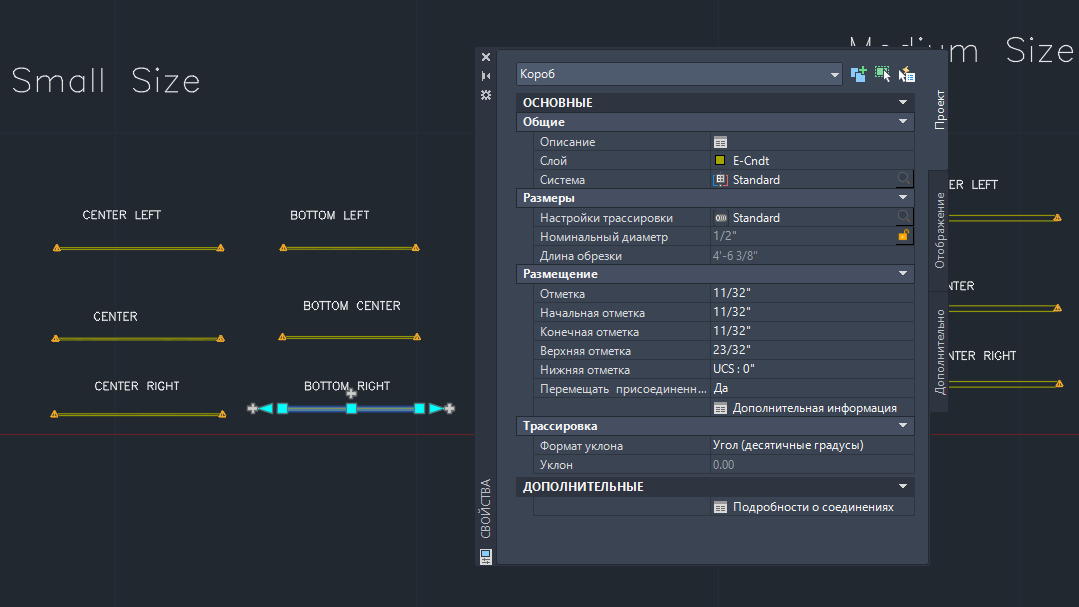This screenshot has width=1079, height=607.
Task: Select the CENTER RIGHT conduit line
Action: coord(138,414)
